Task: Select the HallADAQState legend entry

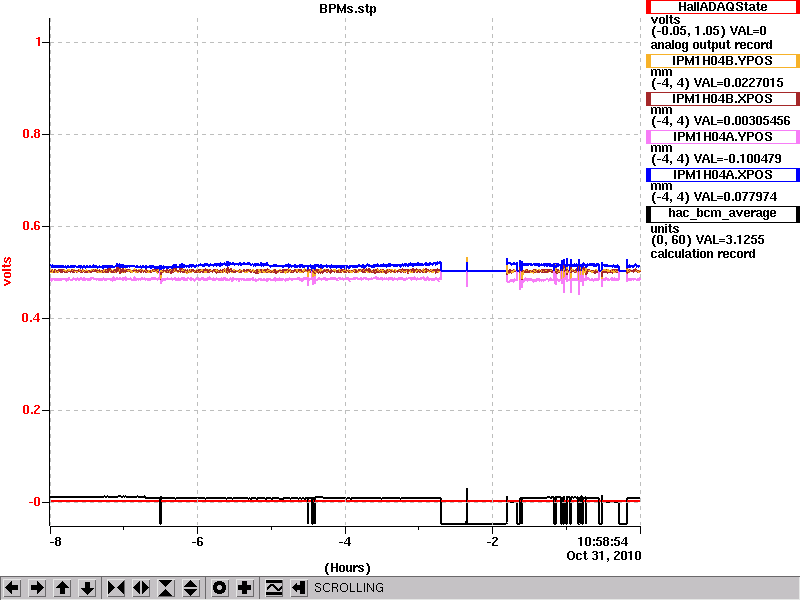Action: click(x=722, y=7)
